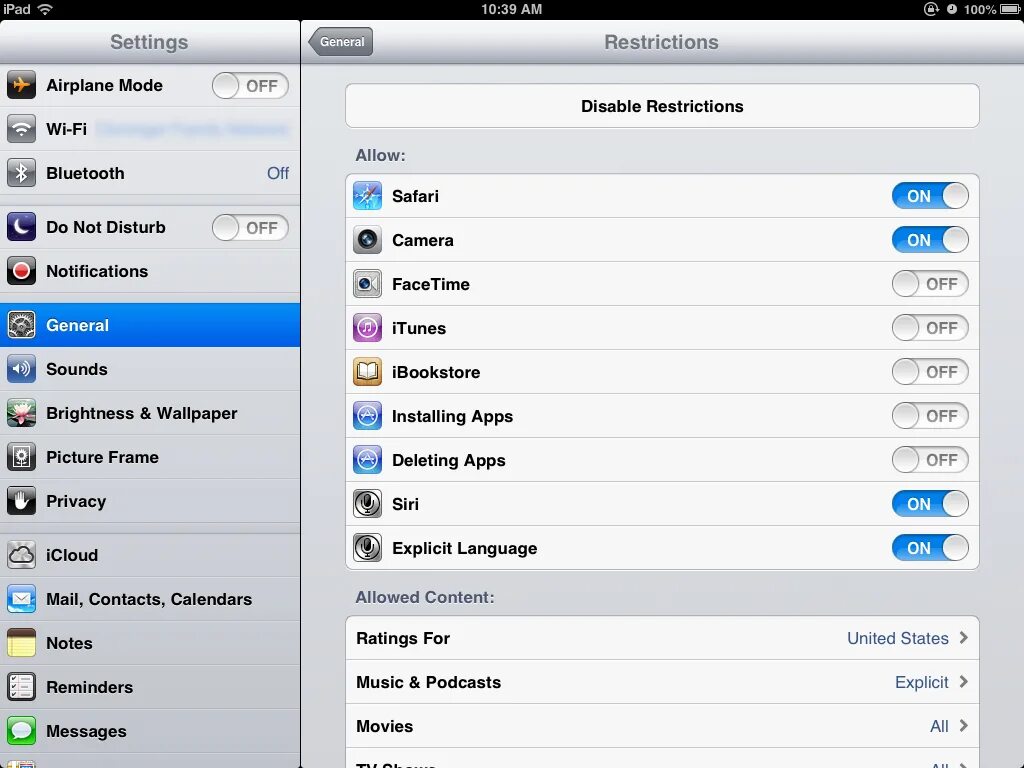Tap the Siri microphone icon
The height and width of the screenshot is (768, 1024).
(368, 504)
